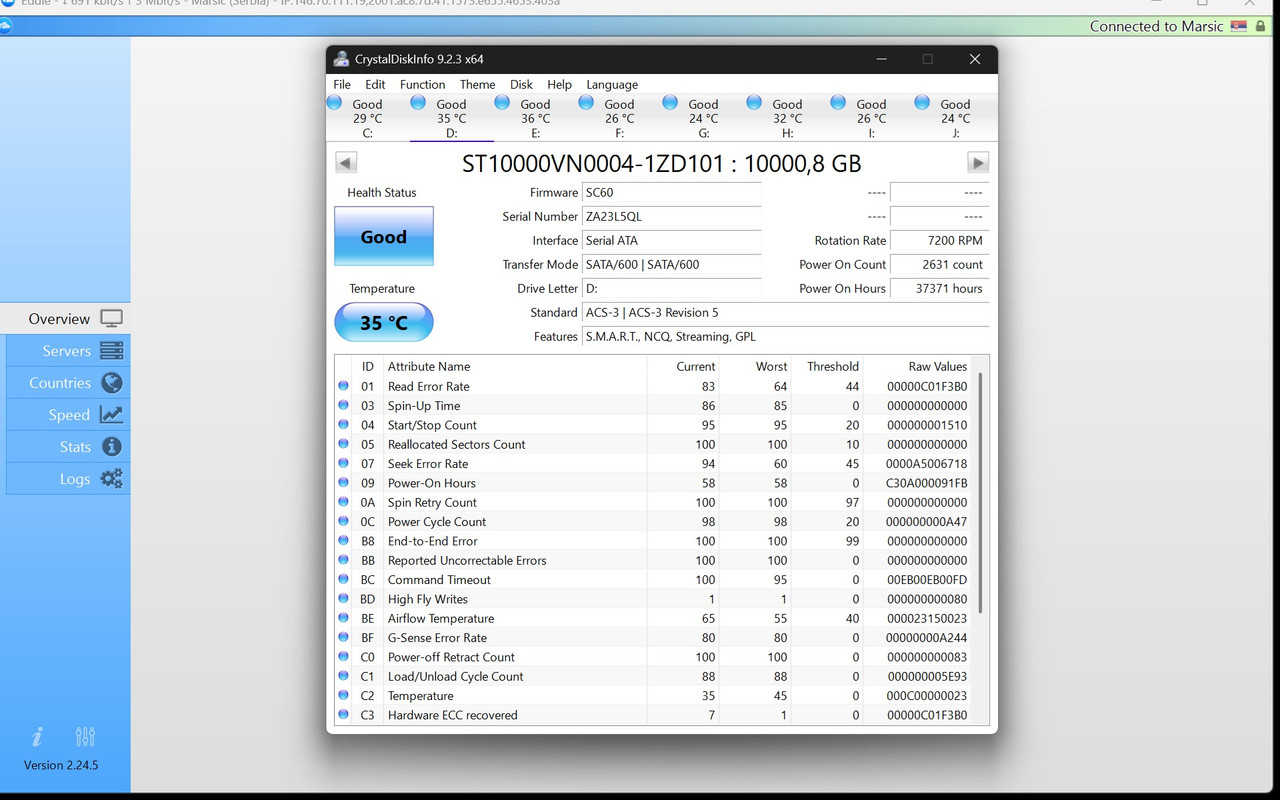Select drive F: status tab
This screenshot has height=800, width=1280.
(620, 118)
